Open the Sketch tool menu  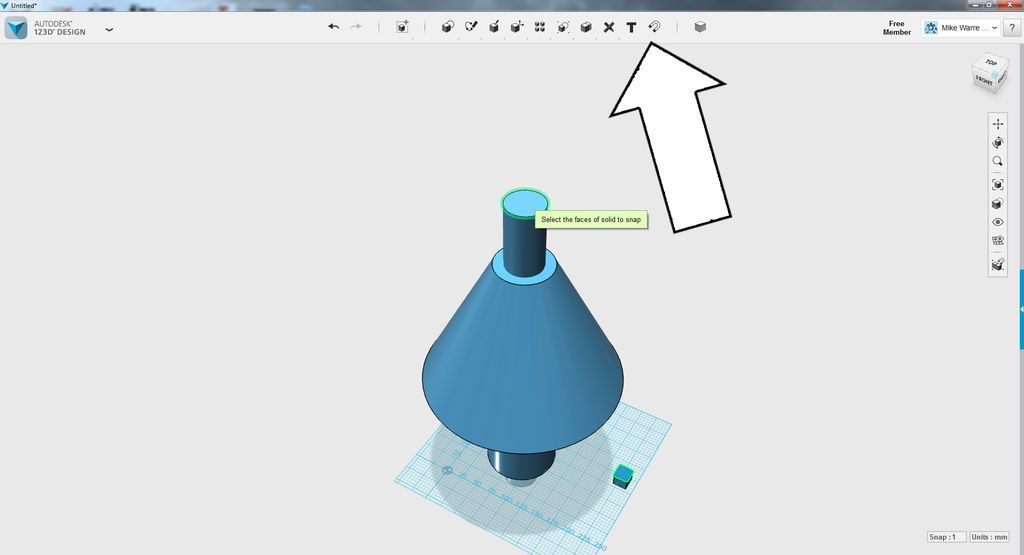click(471, 27)
